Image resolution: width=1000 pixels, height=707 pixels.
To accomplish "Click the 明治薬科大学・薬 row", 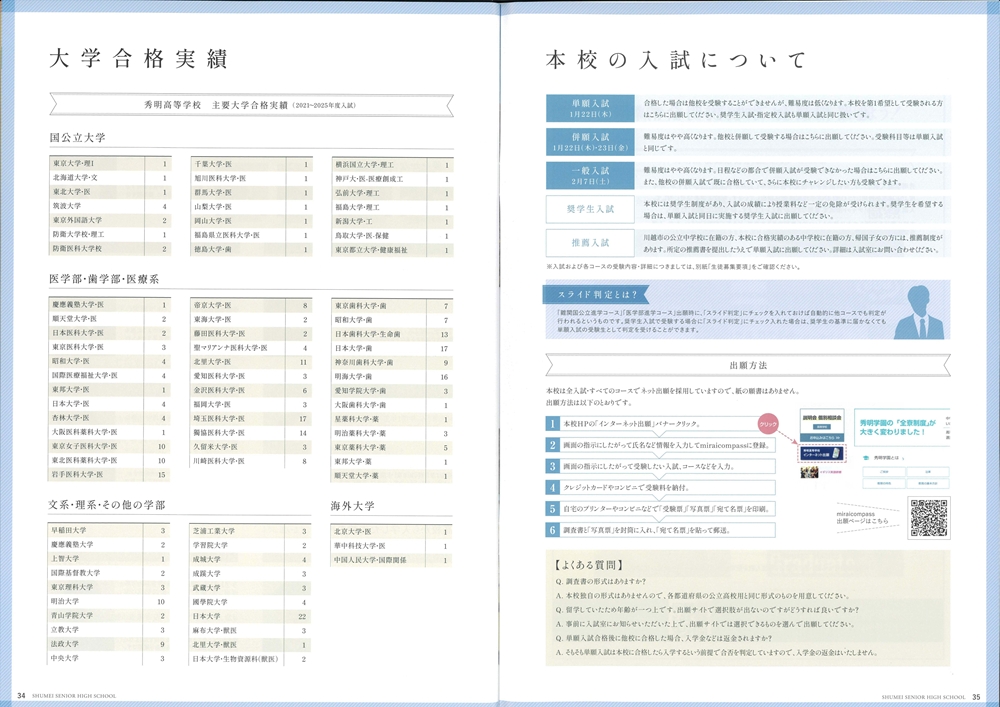I will [392, 434].
